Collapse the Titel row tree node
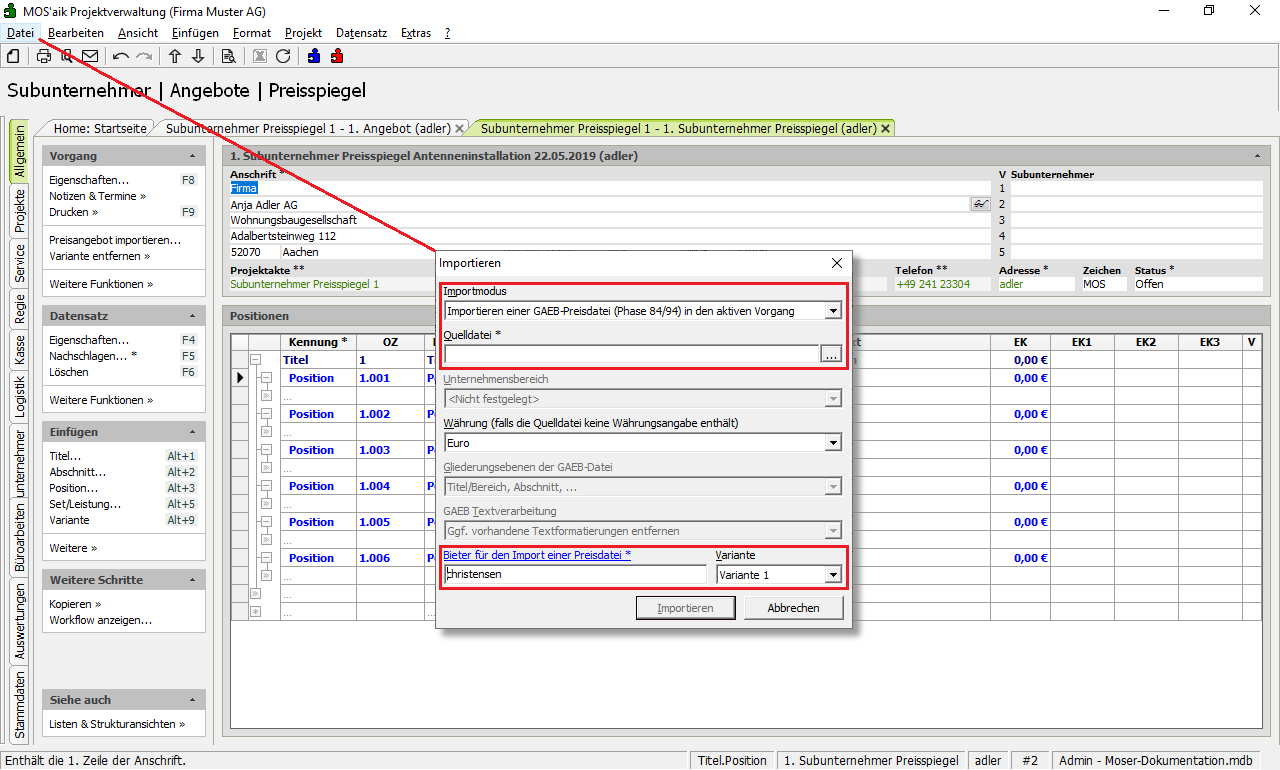 [x=255, y=360]
